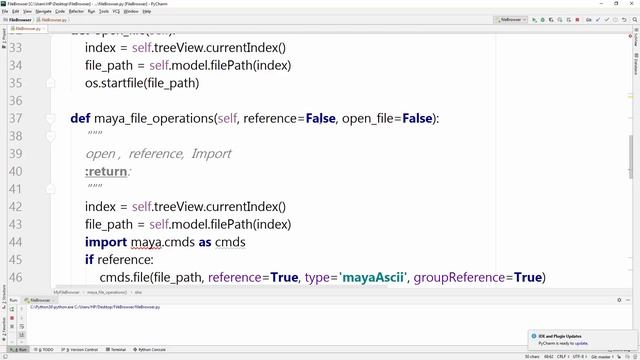Image resolution: width=640 pixels, height=360 pixels.
Task: Open the Terminal tool window tab
Action: point(116,350)
